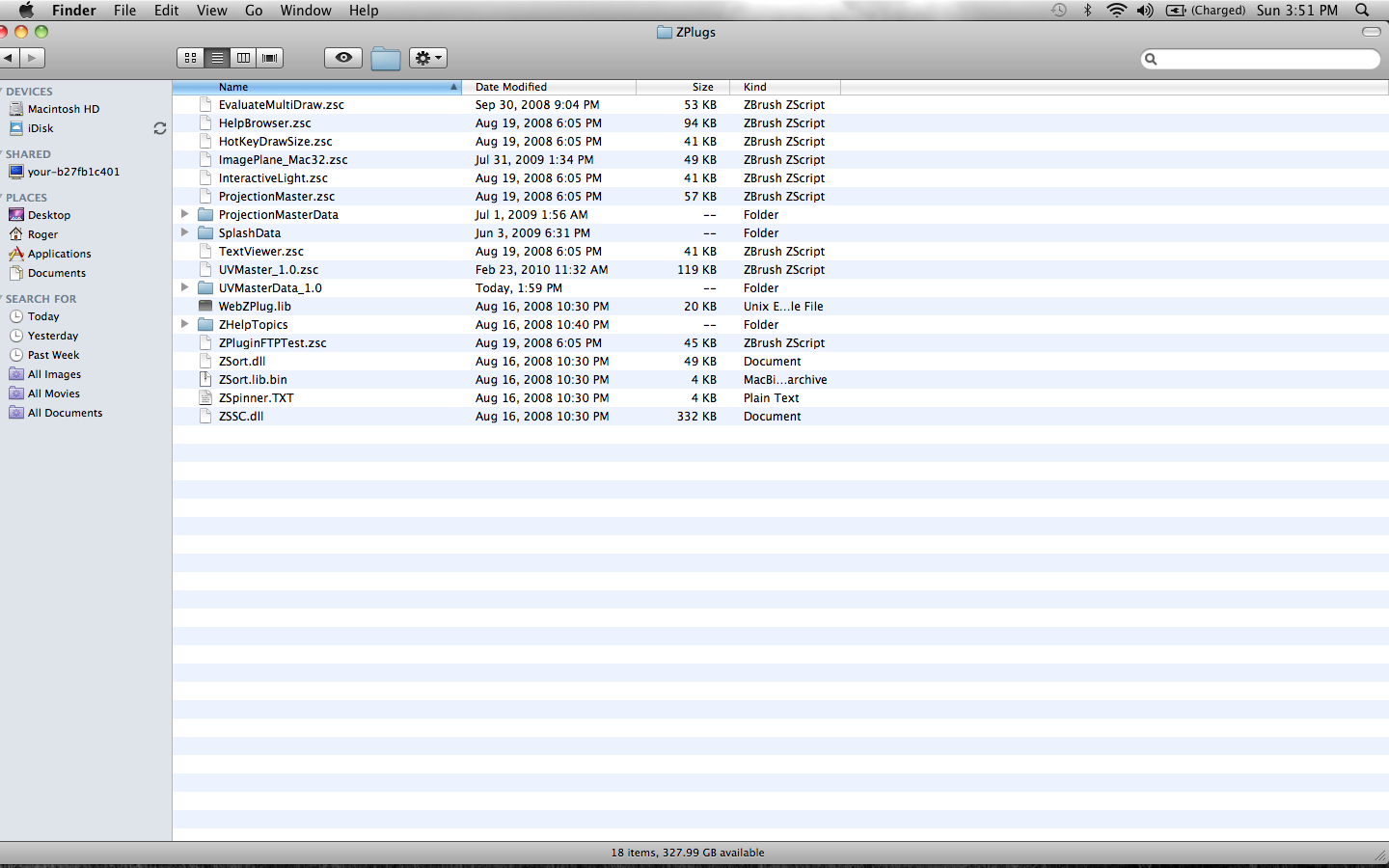Select All Documents saved search

65,413
